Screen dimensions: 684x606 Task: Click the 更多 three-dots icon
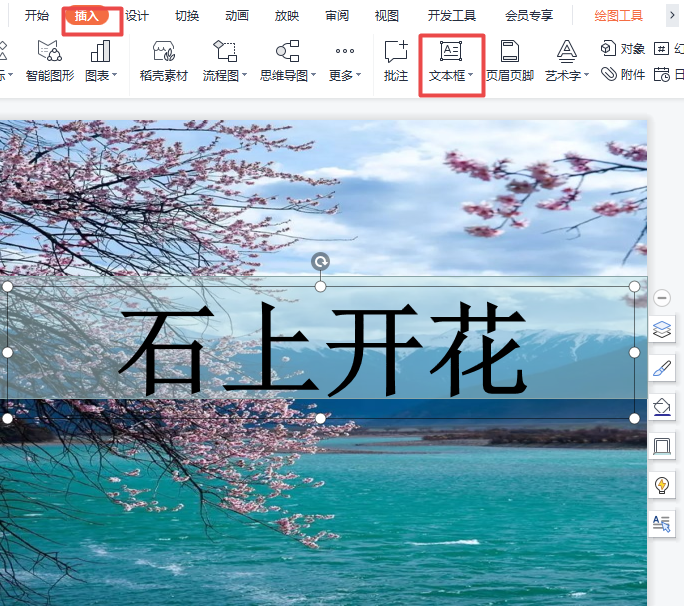coord(345,51)
